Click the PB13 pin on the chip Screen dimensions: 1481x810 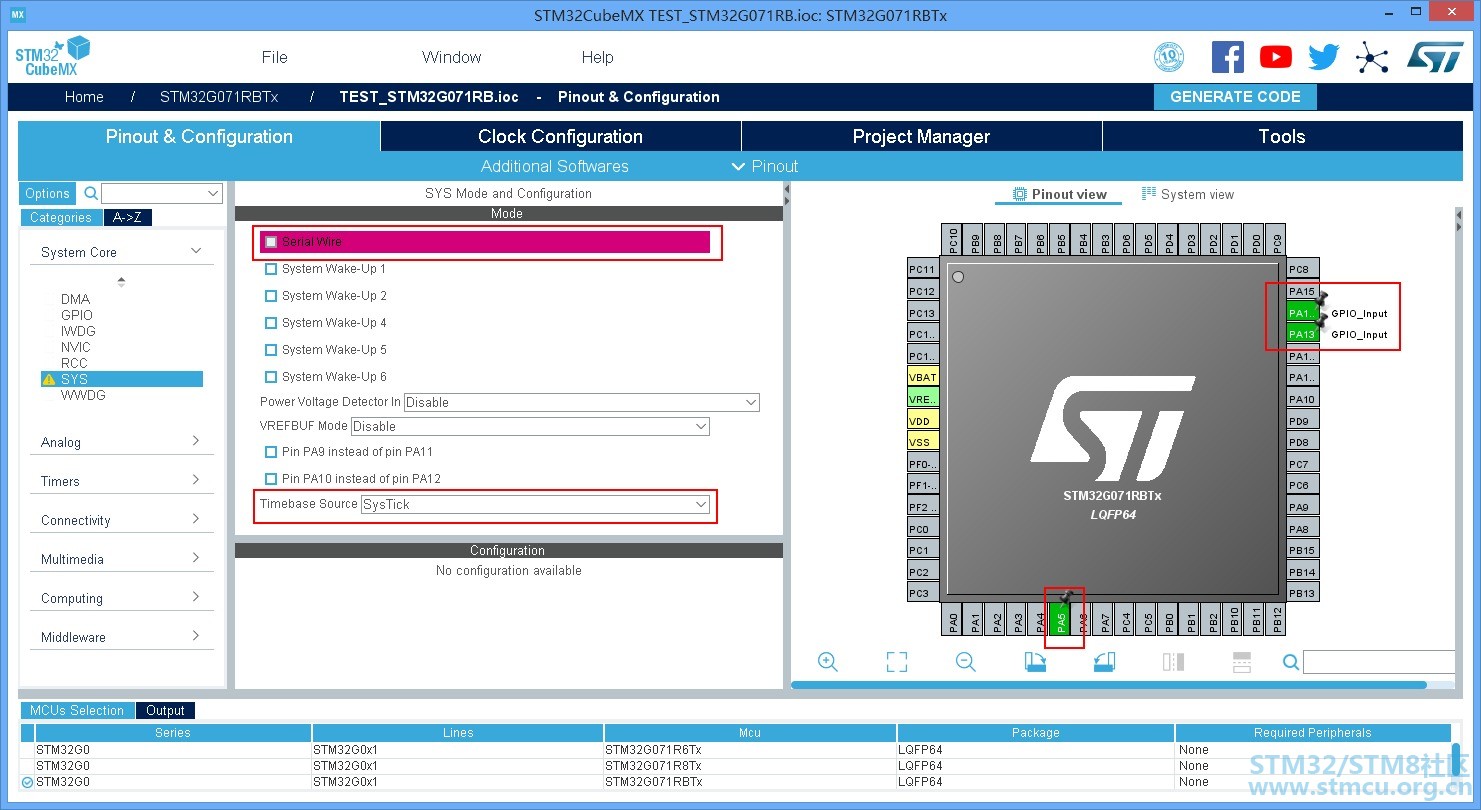1302,593
